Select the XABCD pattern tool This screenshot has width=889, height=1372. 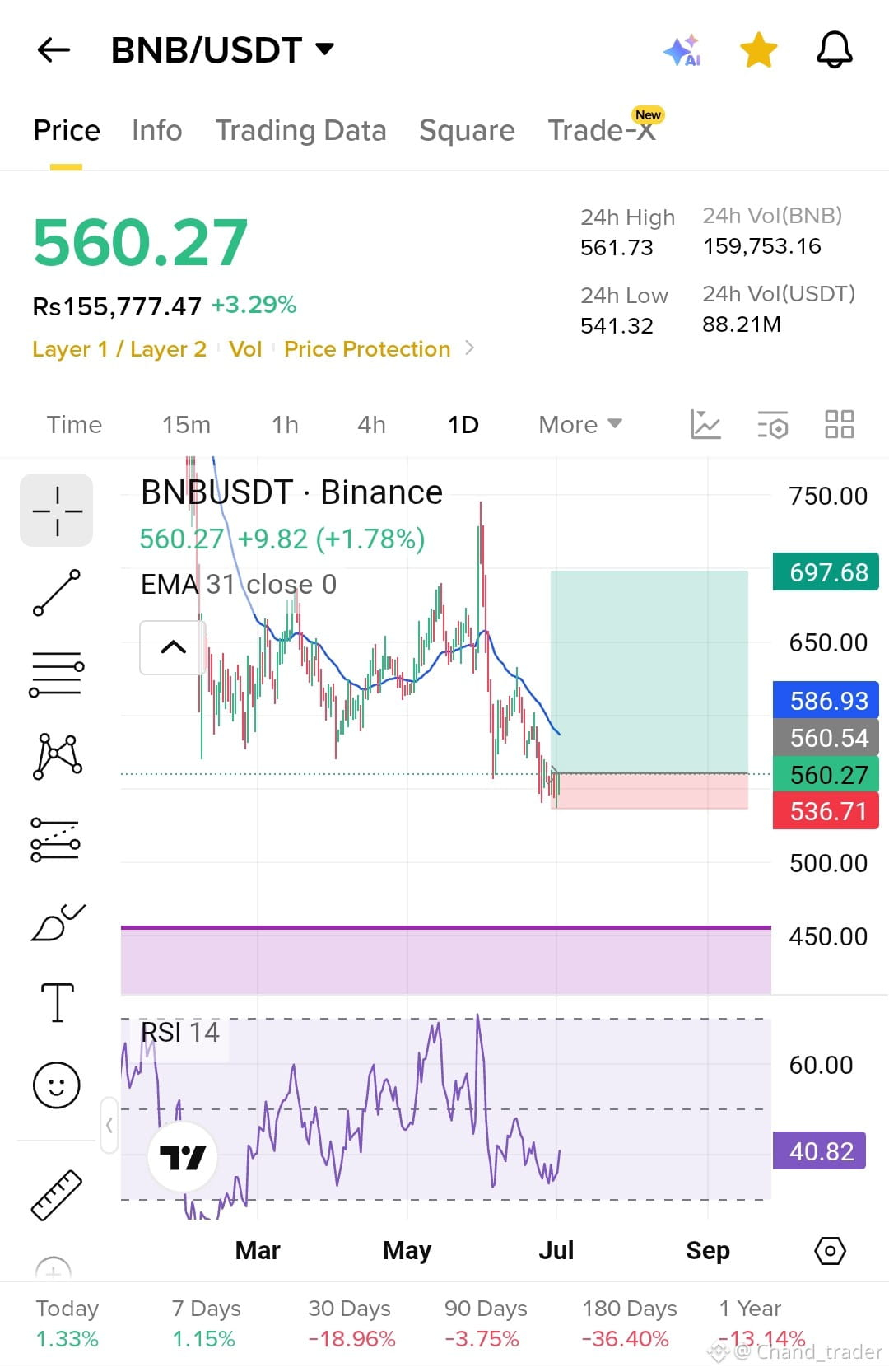(57, 756)
